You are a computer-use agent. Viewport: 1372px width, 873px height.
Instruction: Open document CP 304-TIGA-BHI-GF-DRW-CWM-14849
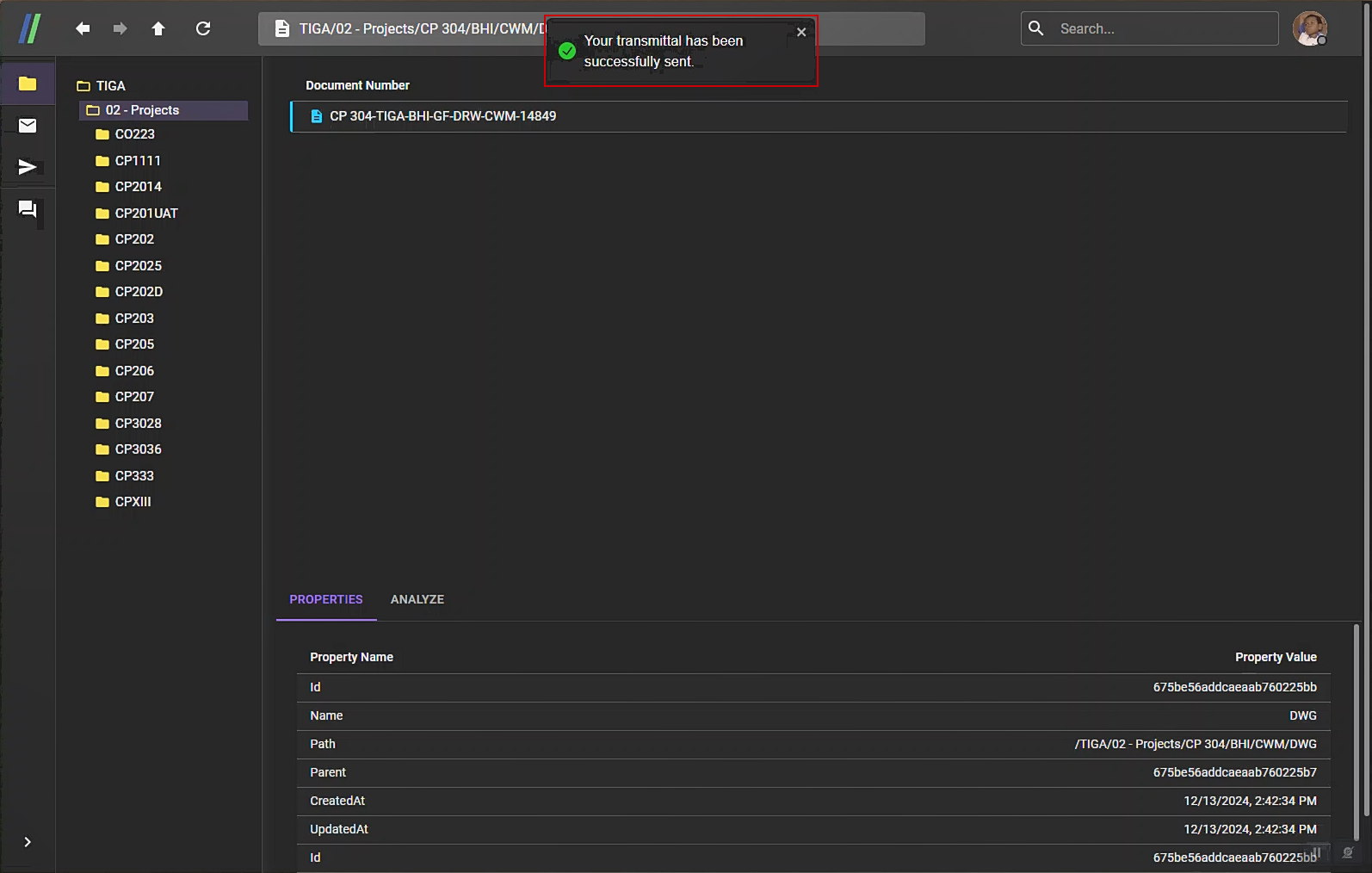(x=442, y=116)
